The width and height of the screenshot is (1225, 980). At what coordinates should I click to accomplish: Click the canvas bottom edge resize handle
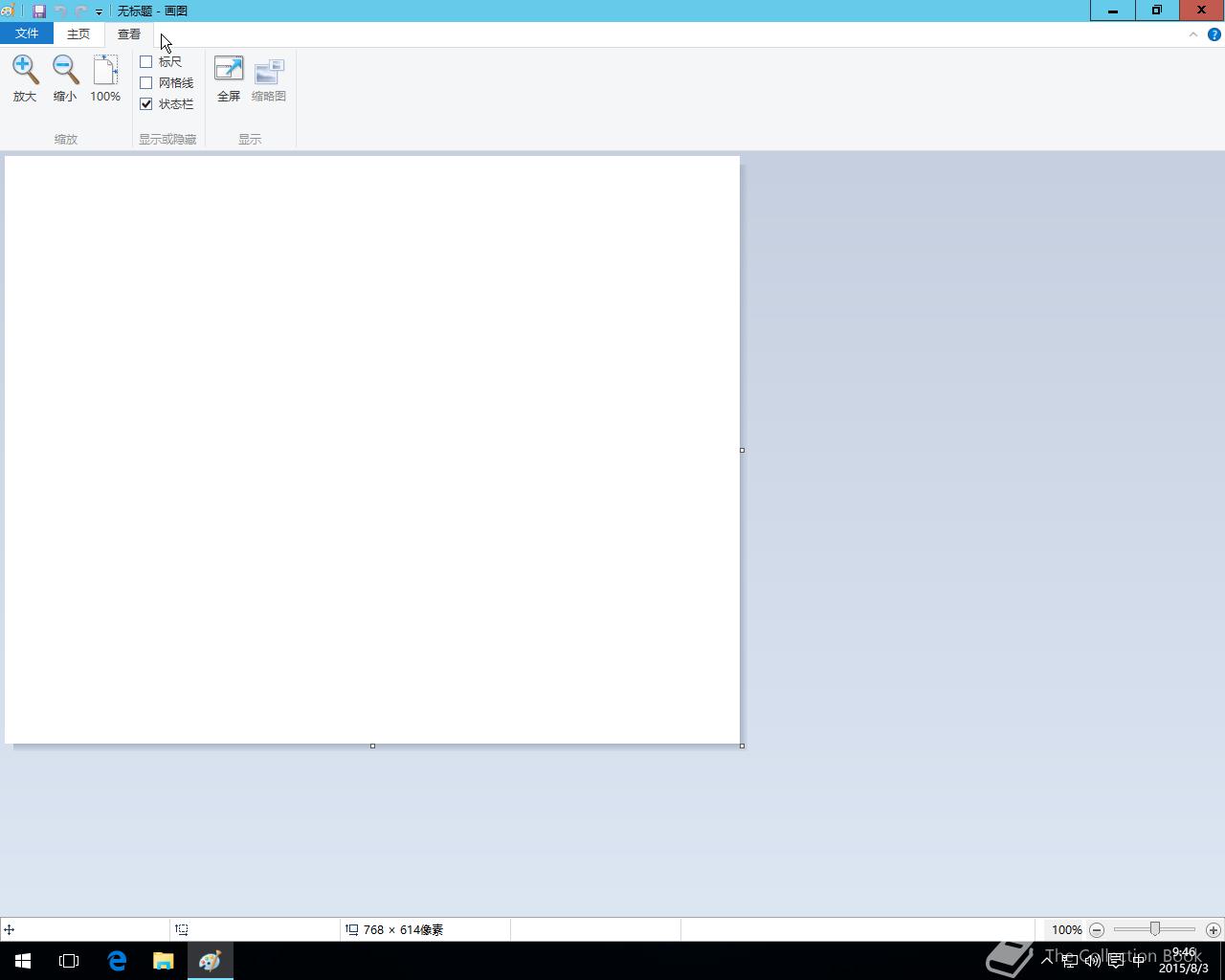point(372,746)
